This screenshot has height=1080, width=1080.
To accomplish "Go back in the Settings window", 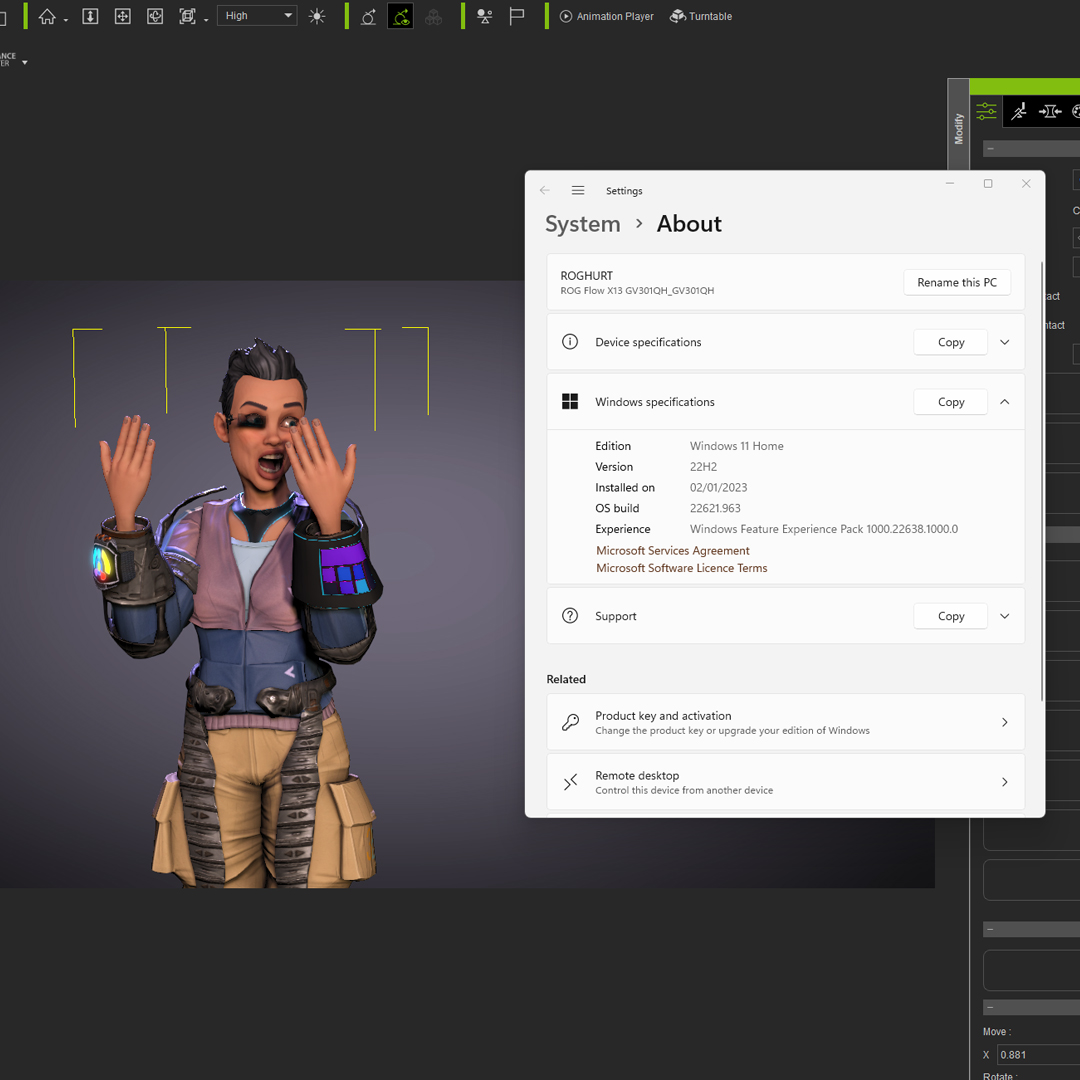I will click(545, 190).
